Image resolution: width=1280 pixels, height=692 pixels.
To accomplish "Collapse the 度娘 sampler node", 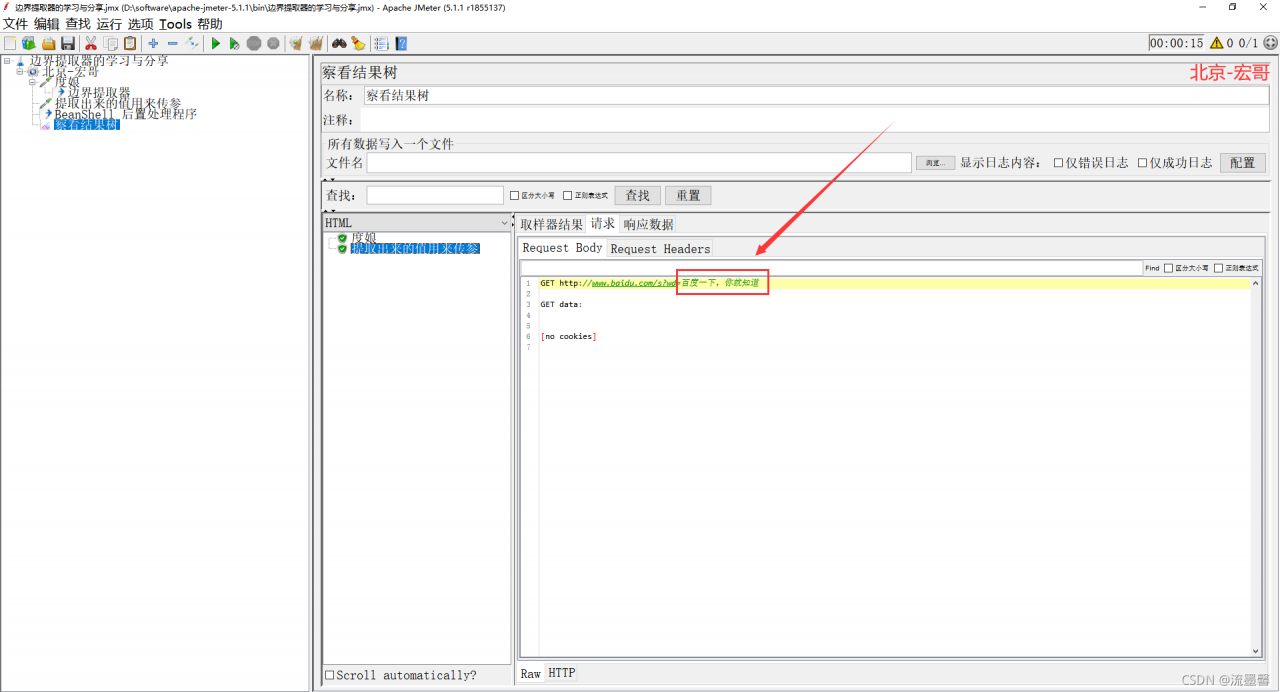I will (x=32, y=82).
